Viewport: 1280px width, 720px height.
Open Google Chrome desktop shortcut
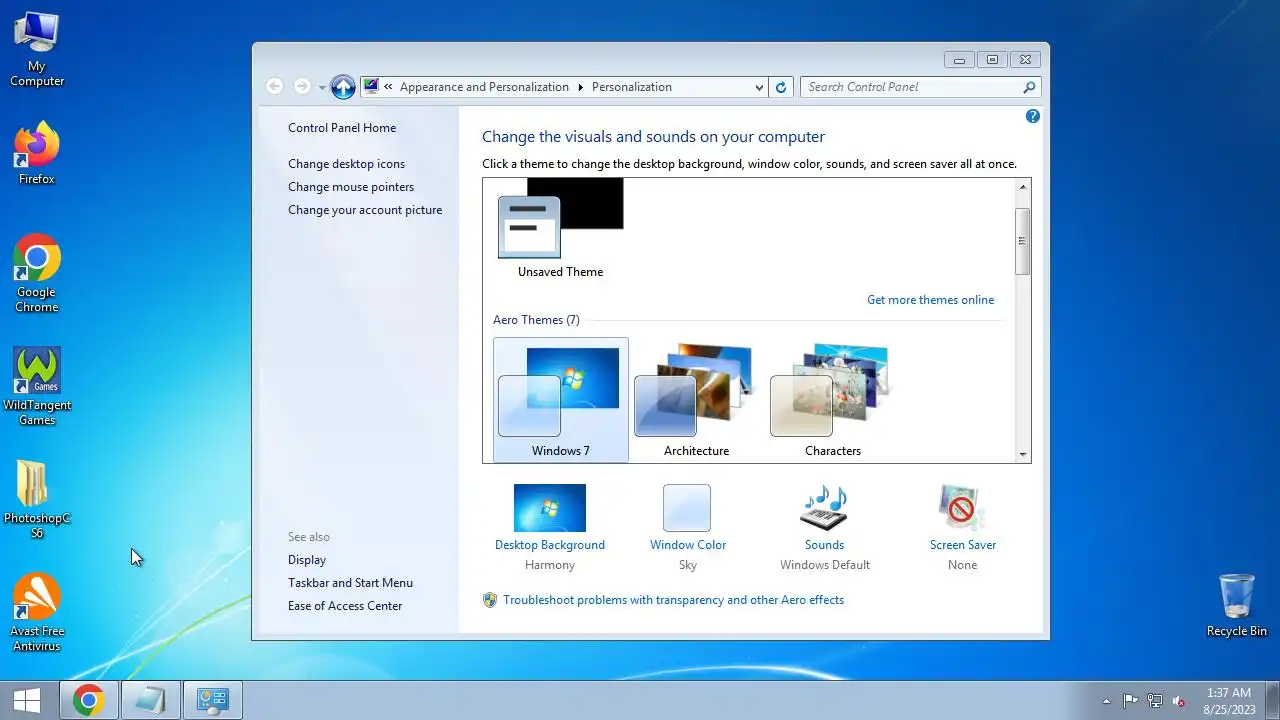[x=37, y=273]
